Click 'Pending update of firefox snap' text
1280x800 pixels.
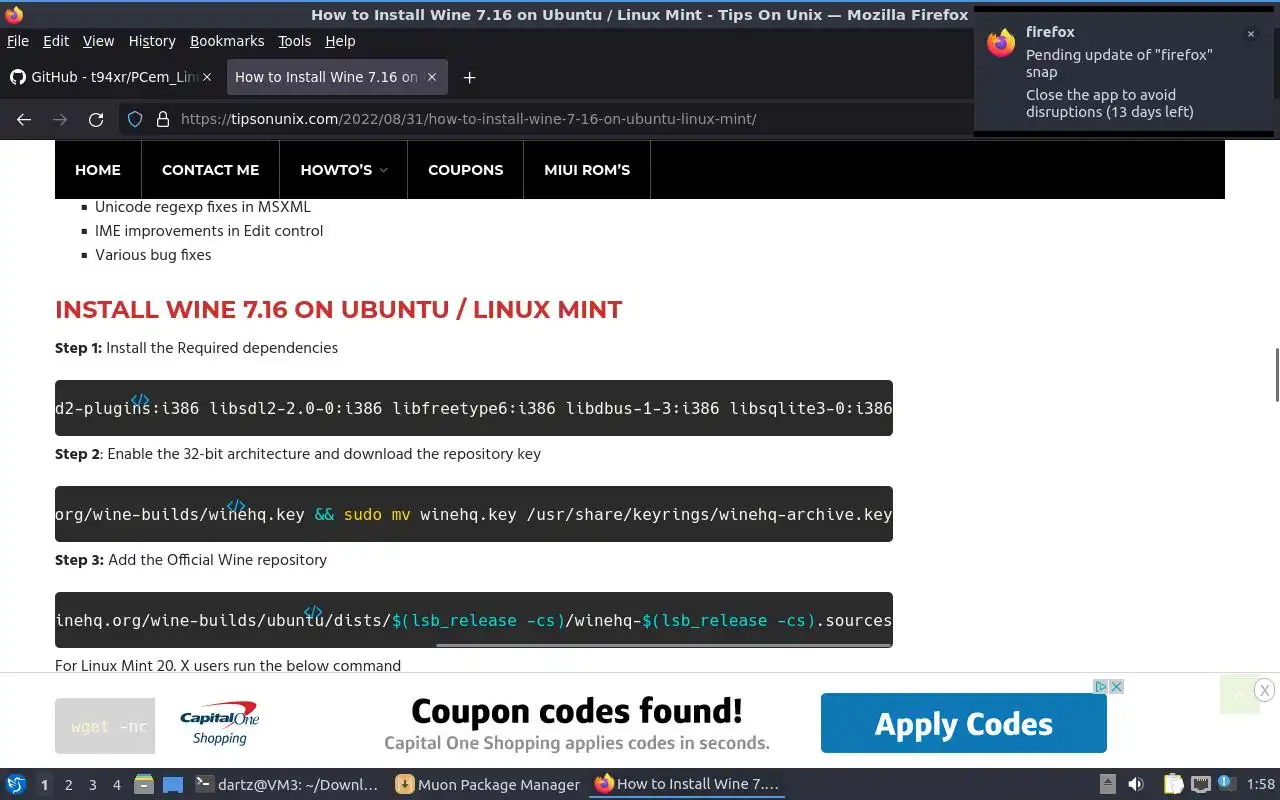[x=1119, y=63]
